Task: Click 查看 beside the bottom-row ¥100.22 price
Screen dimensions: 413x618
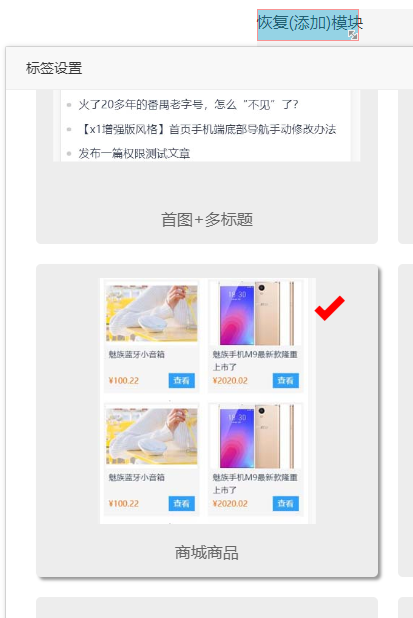Action: (x=182, y=503)
